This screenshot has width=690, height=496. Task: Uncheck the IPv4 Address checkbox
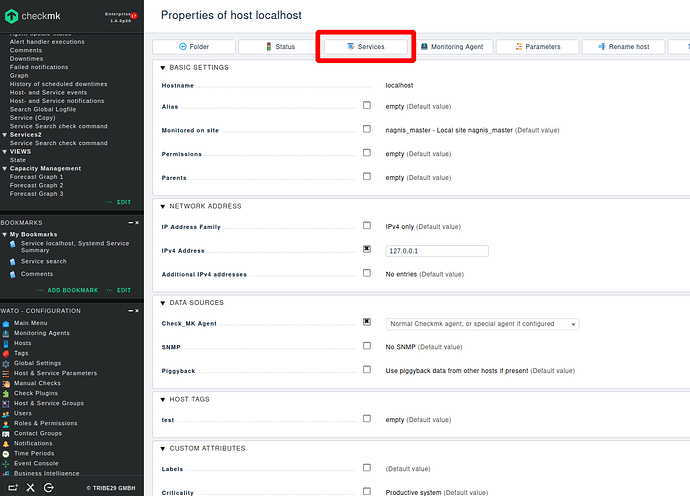point(367,249)
